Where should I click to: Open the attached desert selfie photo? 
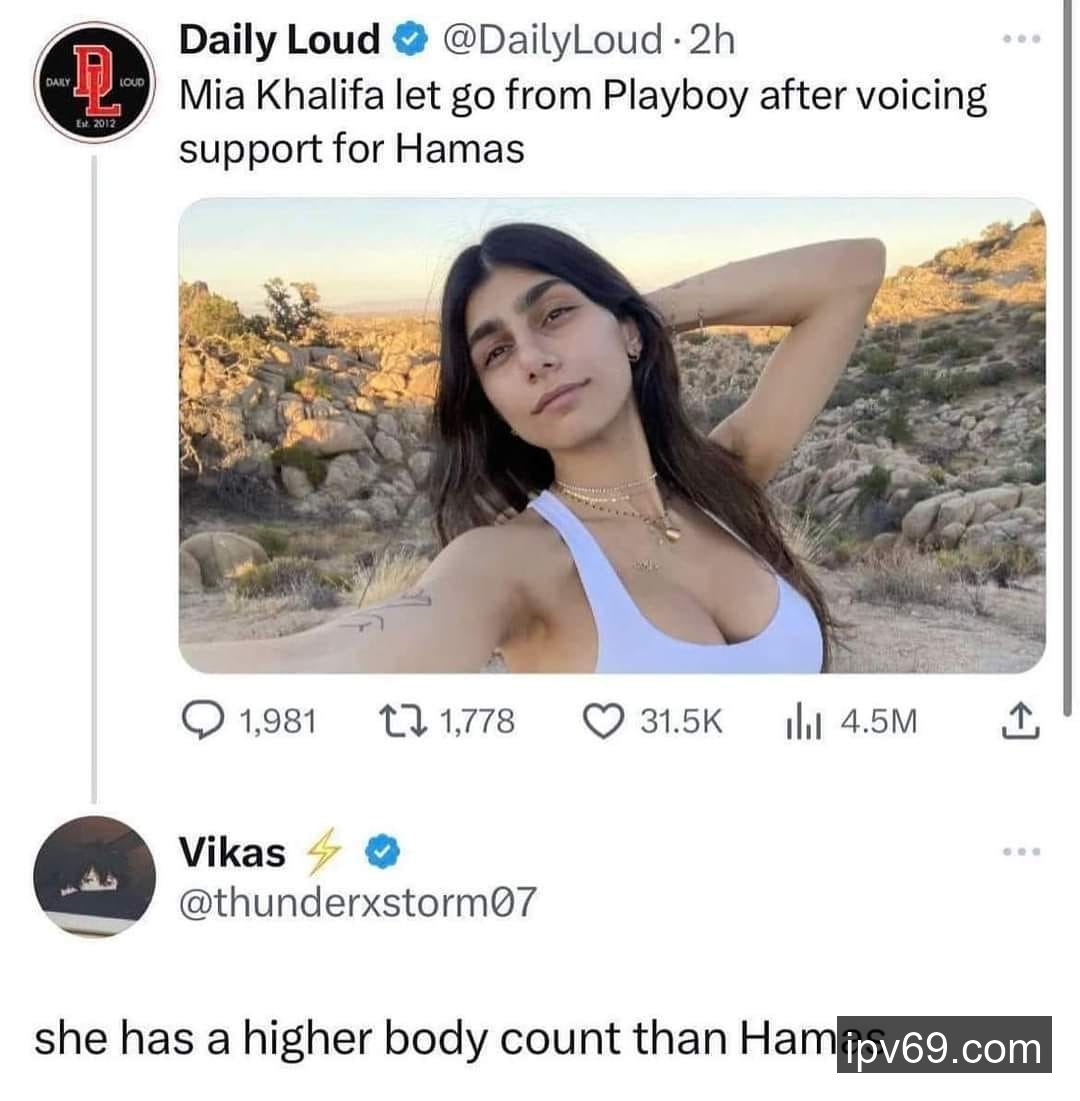coord(612,435)
